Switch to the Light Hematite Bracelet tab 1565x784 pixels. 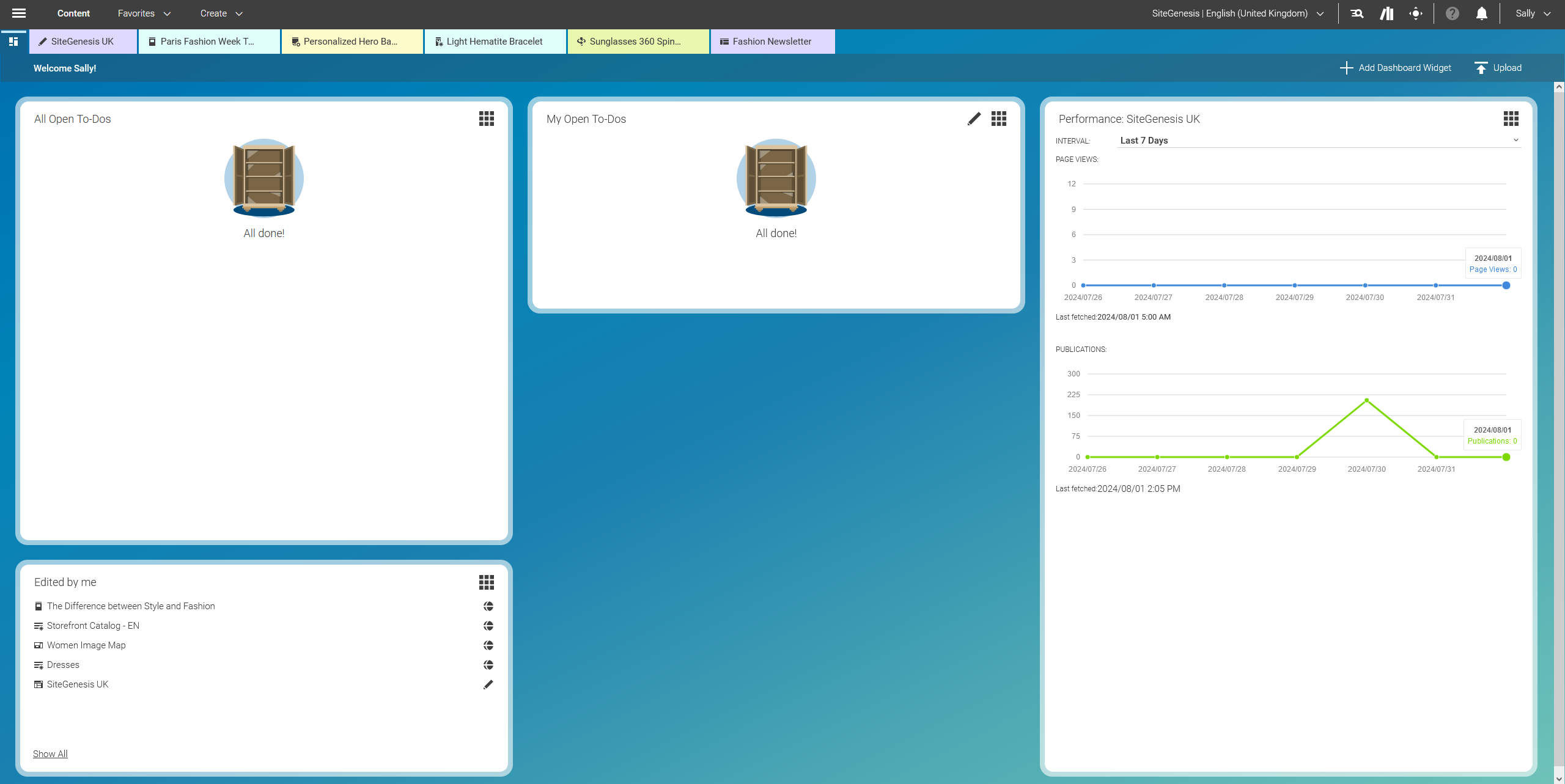(x=495, y=41)
